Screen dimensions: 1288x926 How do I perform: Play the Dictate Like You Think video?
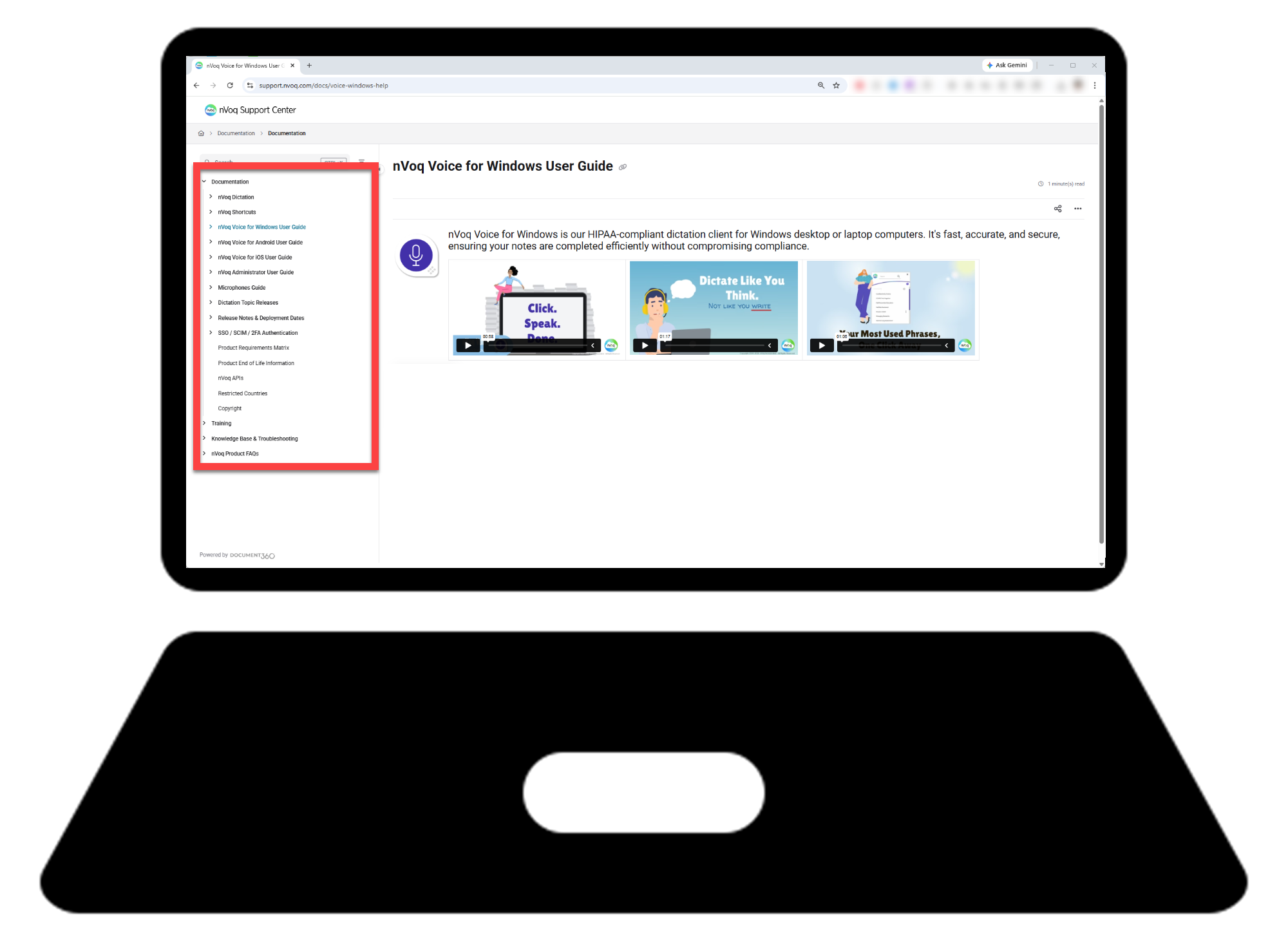tap(644, 345)
